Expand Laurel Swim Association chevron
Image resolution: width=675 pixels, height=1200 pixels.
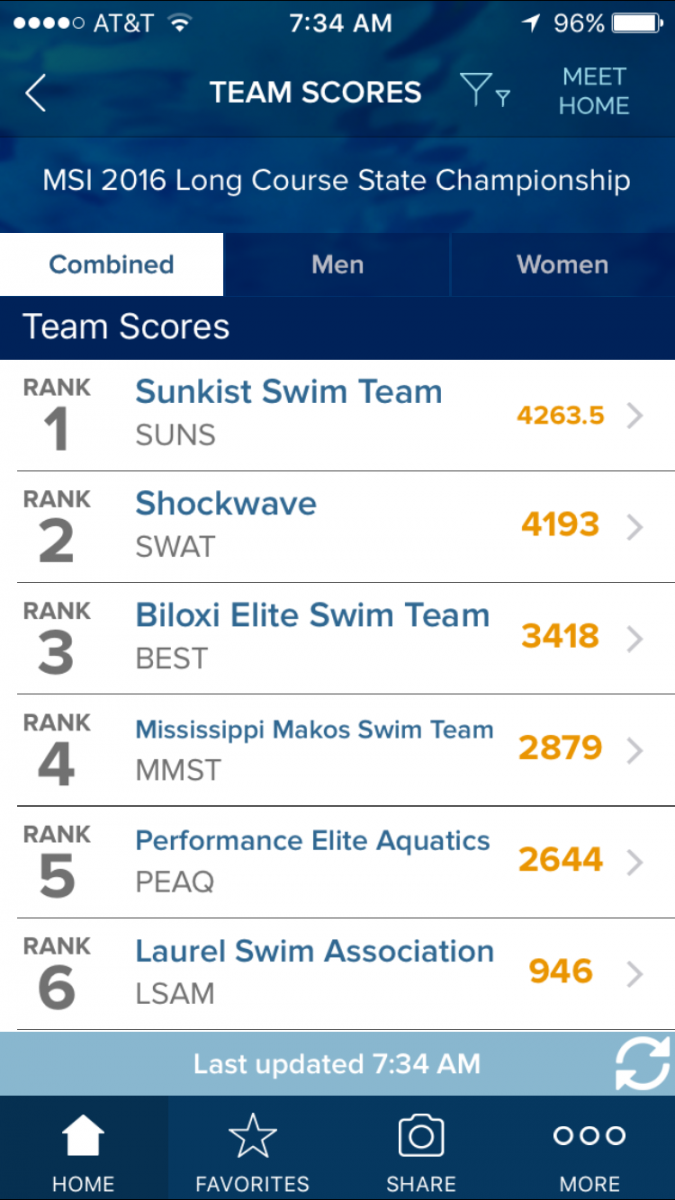coord(634,972)
